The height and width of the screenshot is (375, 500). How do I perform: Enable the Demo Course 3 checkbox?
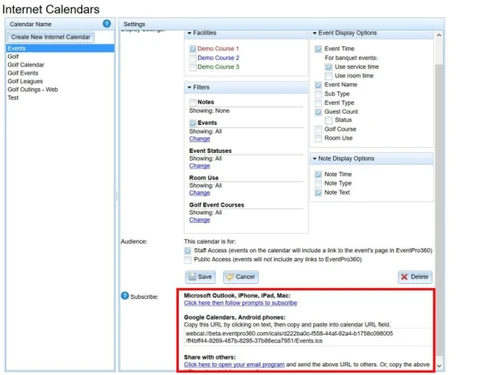[193, 67]
